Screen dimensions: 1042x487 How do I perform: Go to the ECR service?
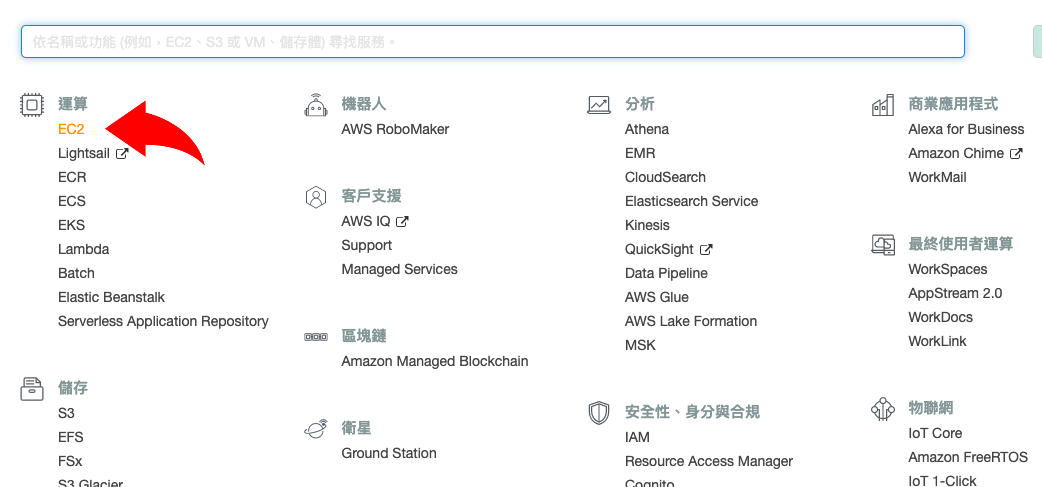tap(72, 177)
